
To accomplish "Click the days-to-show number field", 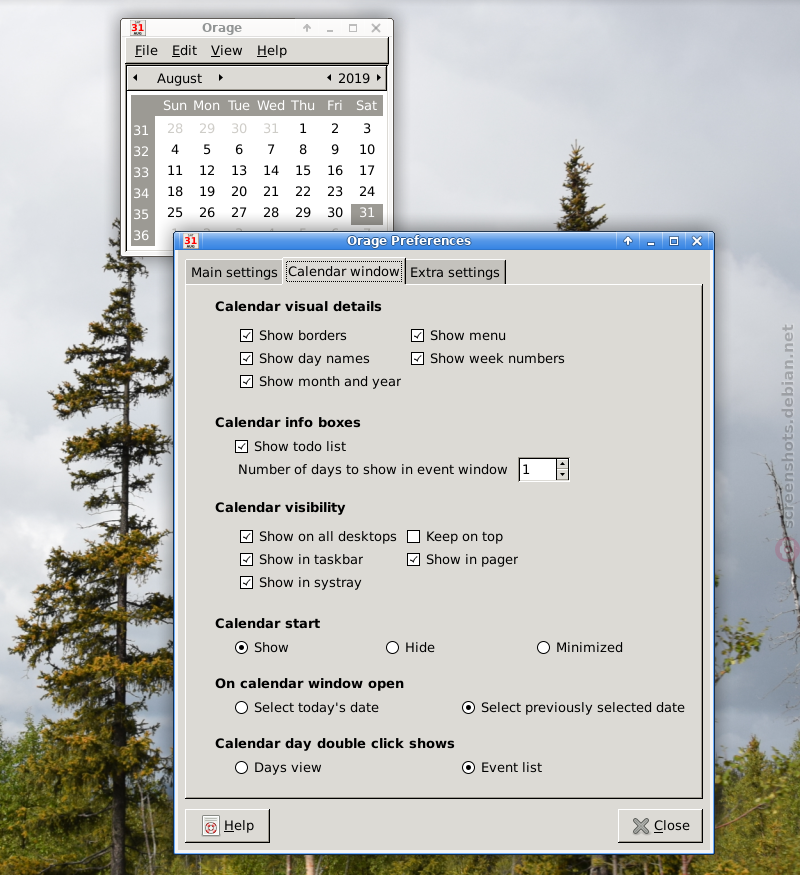I will point(538,470).
